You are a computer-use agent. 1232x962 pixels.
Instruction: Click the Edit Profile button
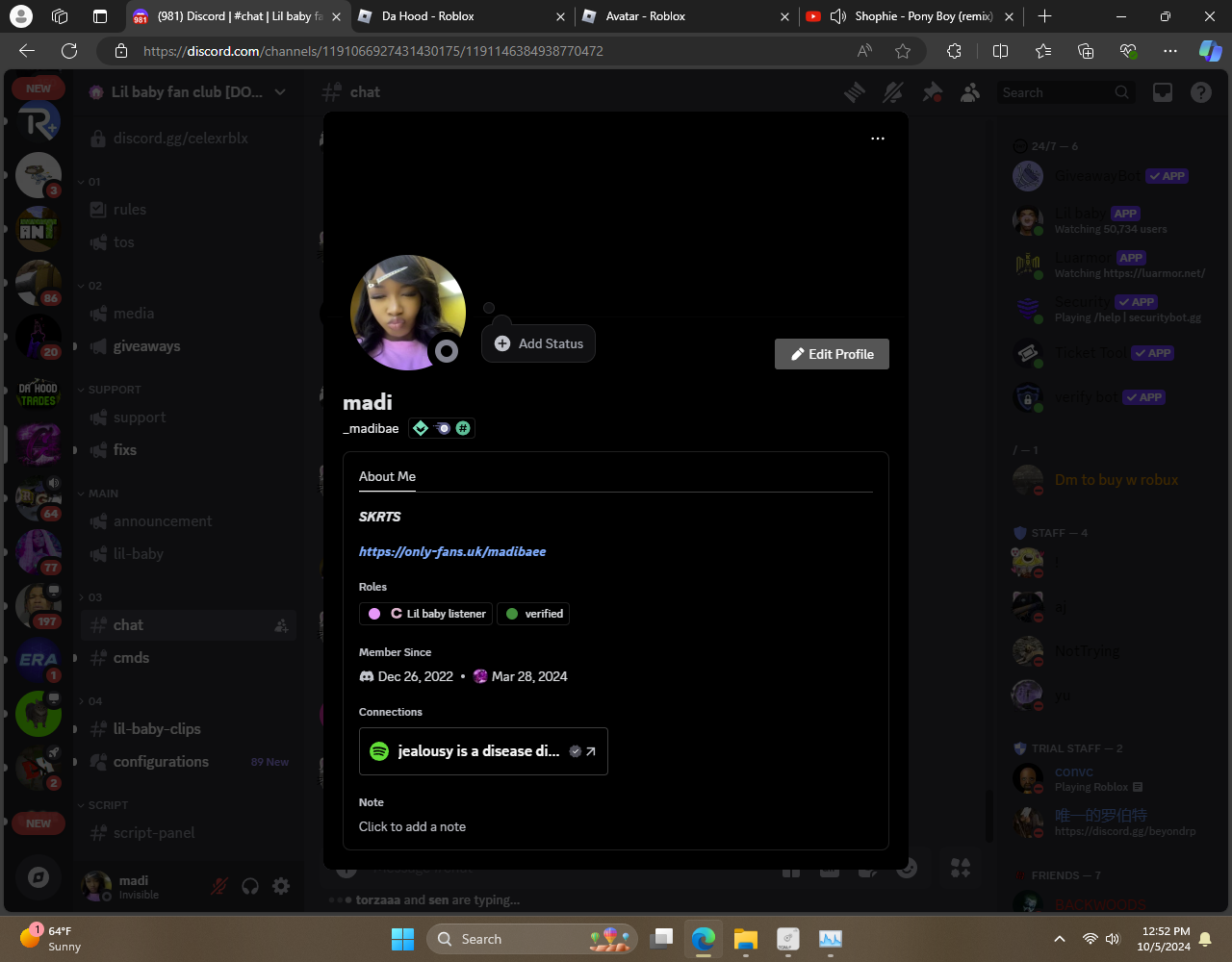832,354
